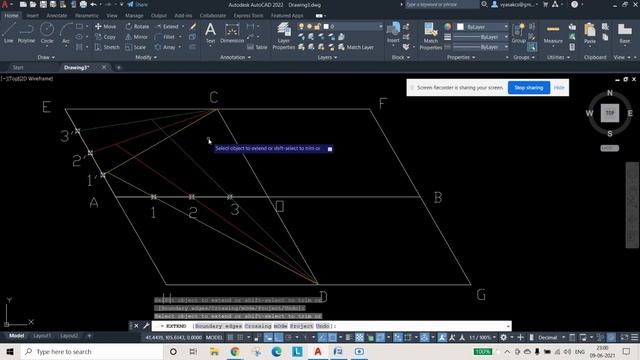This screenshot has width=640, height=360.
Task: Open the Decimal units dropdown
Action: click(551, 338)
